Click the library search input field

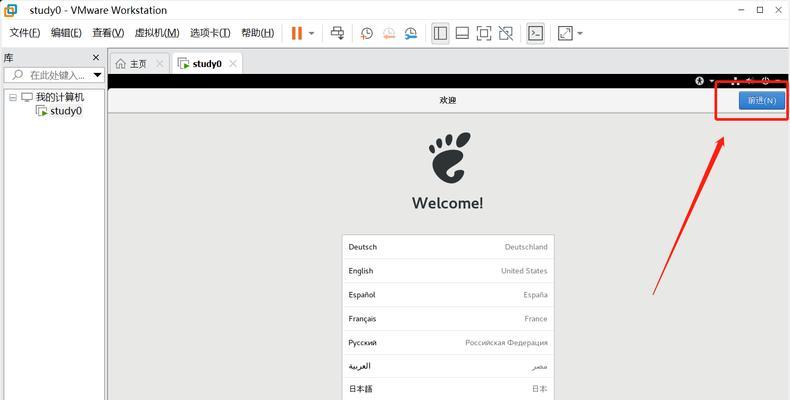pyautogui.click(x=54, y=76)
